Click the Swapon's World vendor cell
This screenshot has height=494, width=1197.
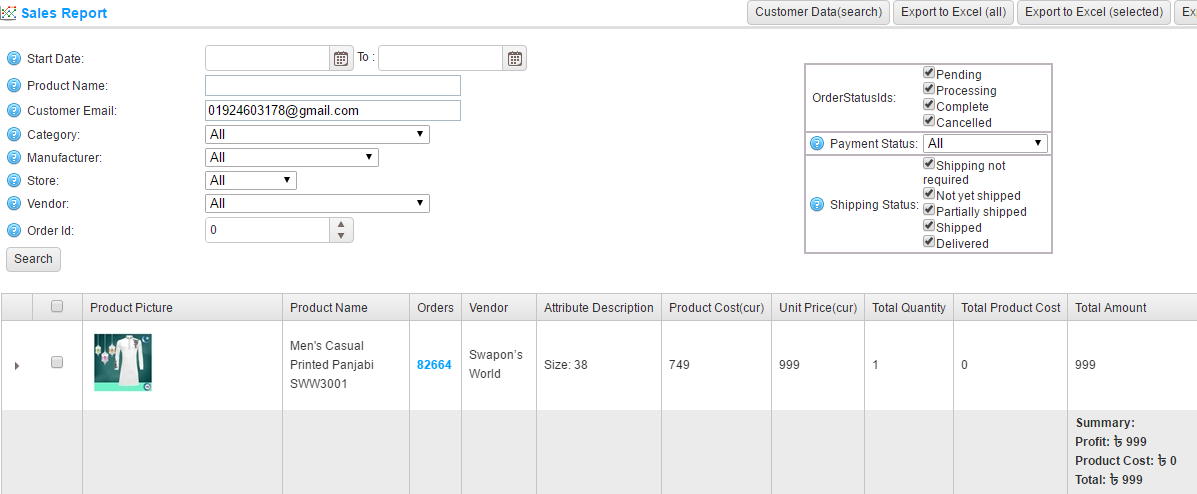point(496,364)
